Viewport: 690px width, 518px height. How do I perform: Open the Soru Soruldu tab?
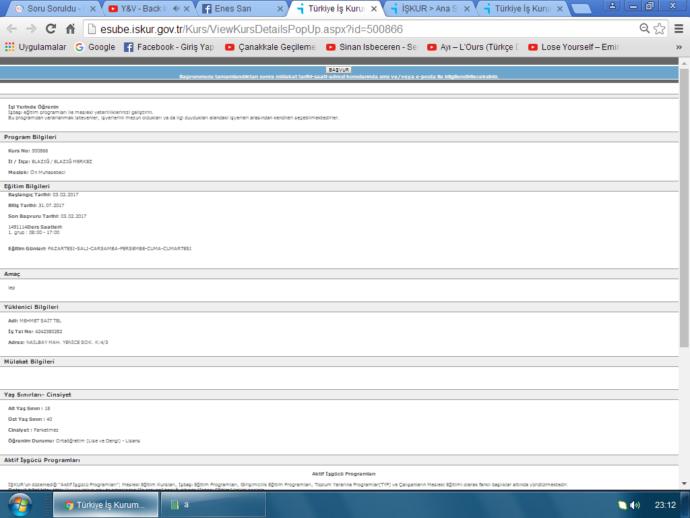click(x=51, y=8)
